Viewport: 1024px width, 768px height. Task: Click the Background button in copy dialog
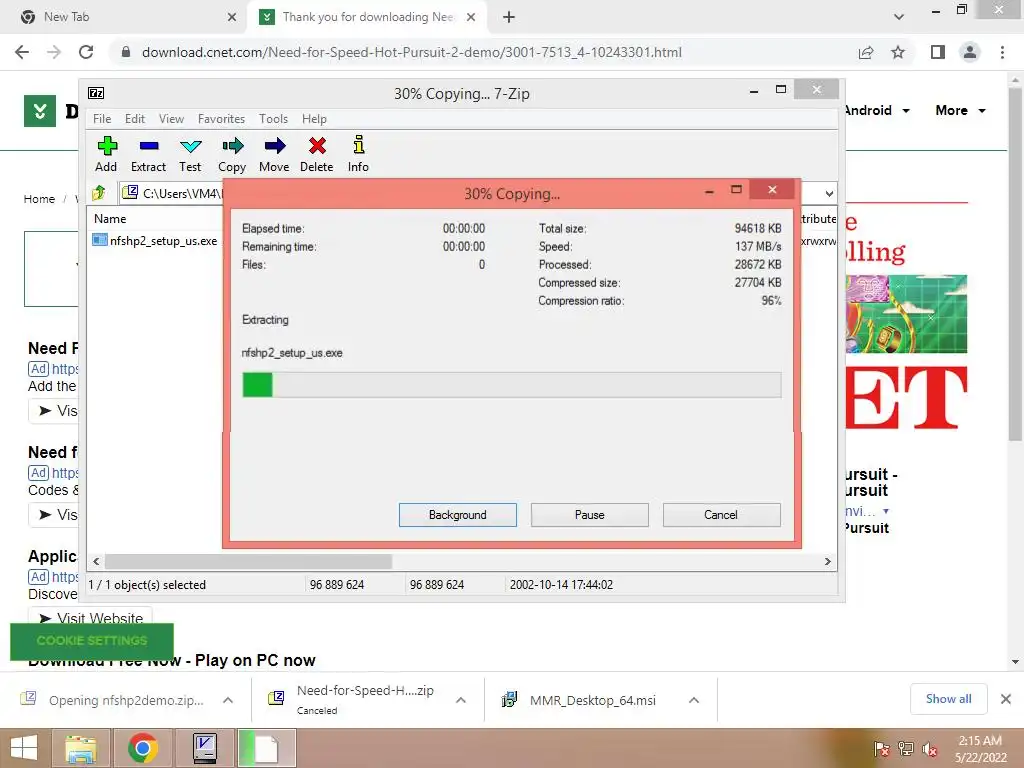coord(458,515)
